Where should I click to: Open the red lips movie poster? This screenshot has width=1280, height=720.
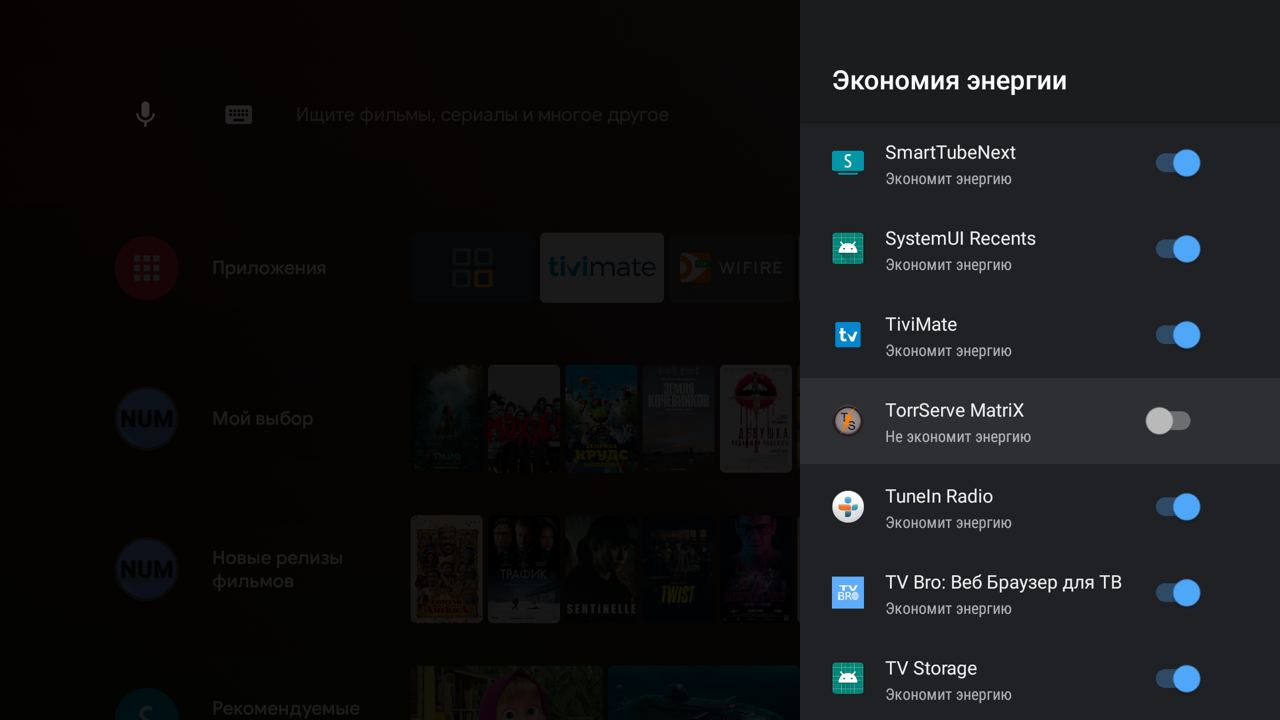pos(756,418)
